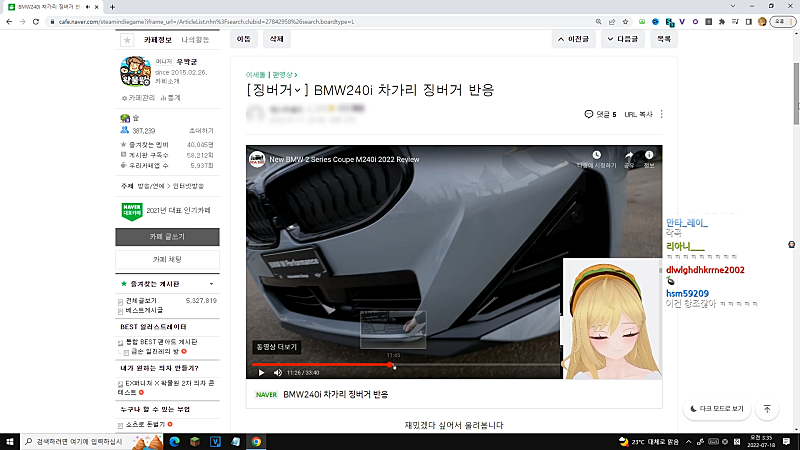Go to previous post with 이전글
The height and width of the screenshot is (450, 800).
pos(578,40)
